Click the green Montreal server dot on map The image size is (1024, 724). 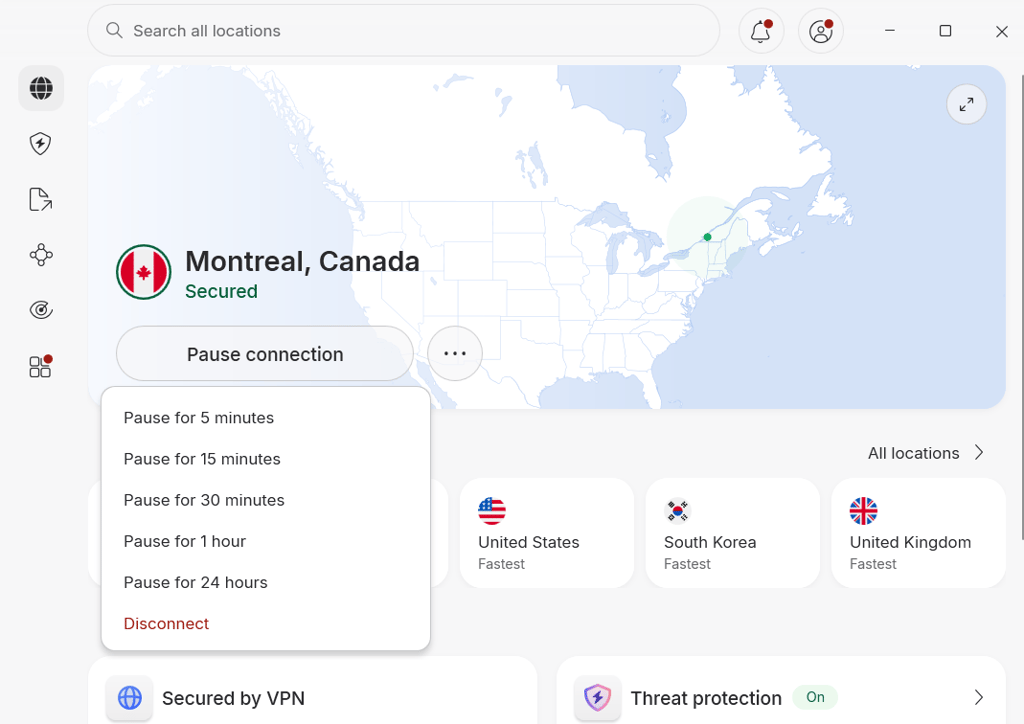707,237
